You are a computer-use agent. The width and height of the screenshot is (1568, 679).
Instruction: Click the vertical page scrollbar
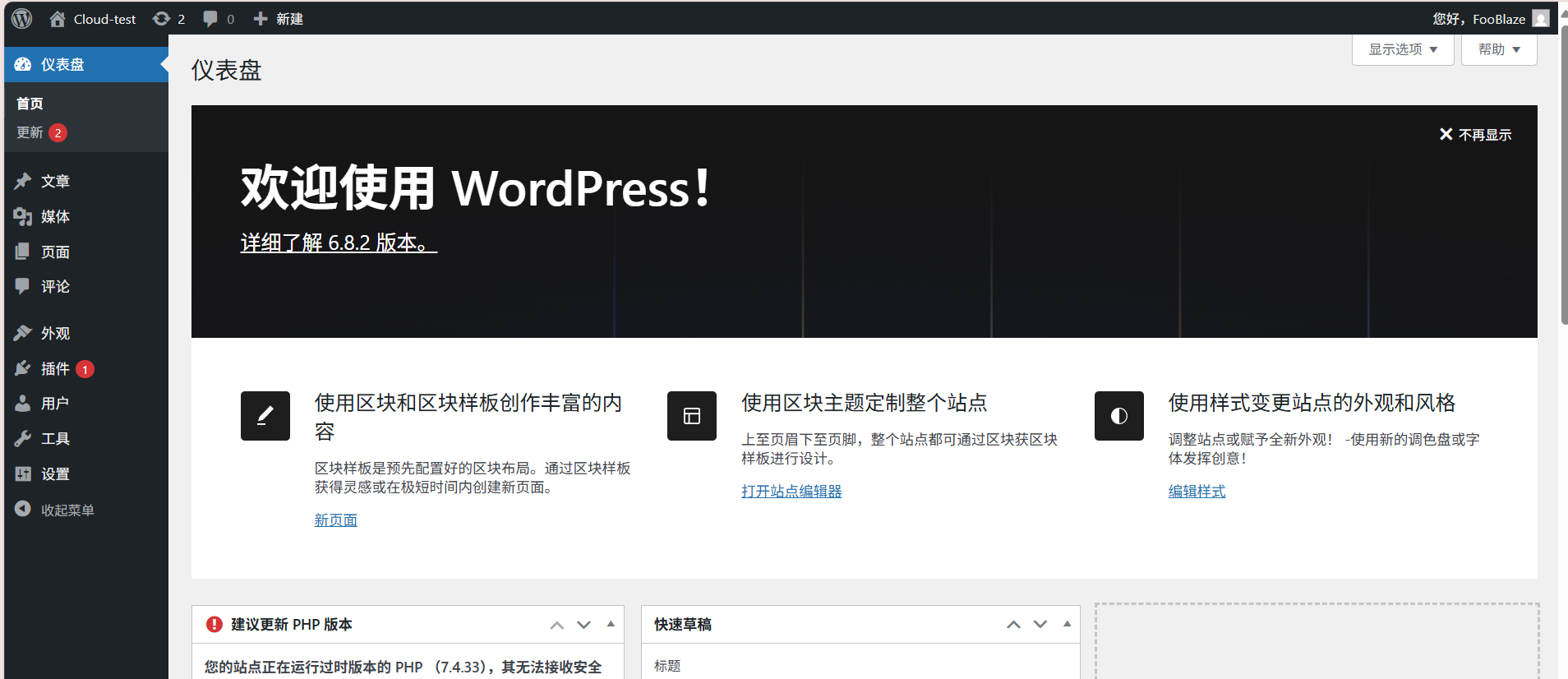pyautogui.click(x=1563, y=174)
